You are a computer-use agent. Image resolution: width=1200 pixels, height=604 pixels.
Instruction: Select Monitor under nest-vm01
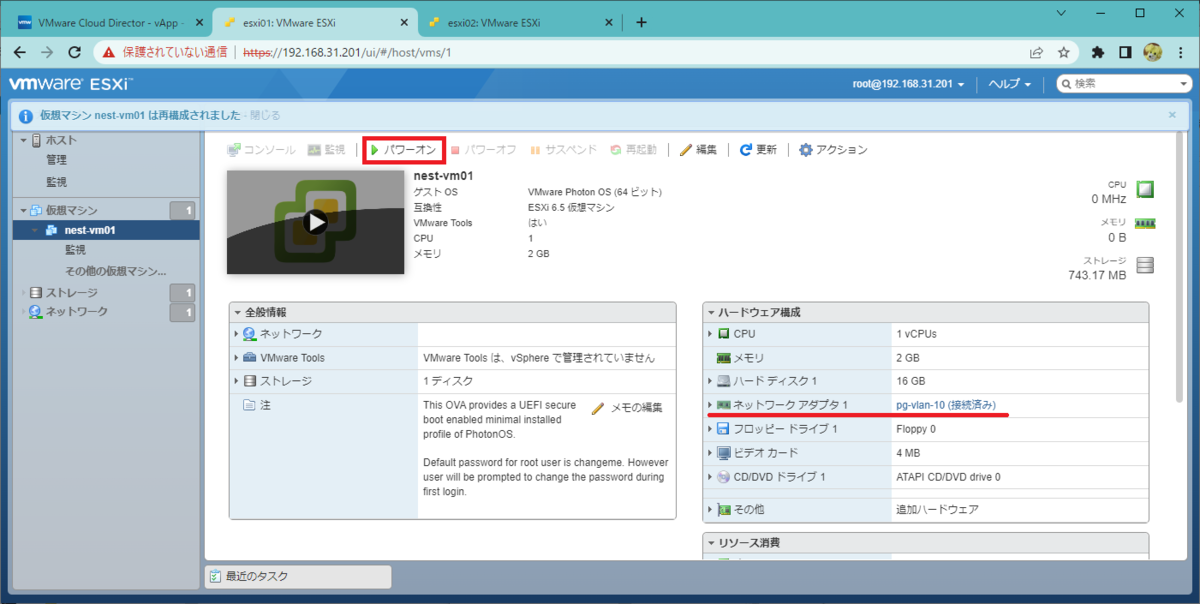[76, 250]
